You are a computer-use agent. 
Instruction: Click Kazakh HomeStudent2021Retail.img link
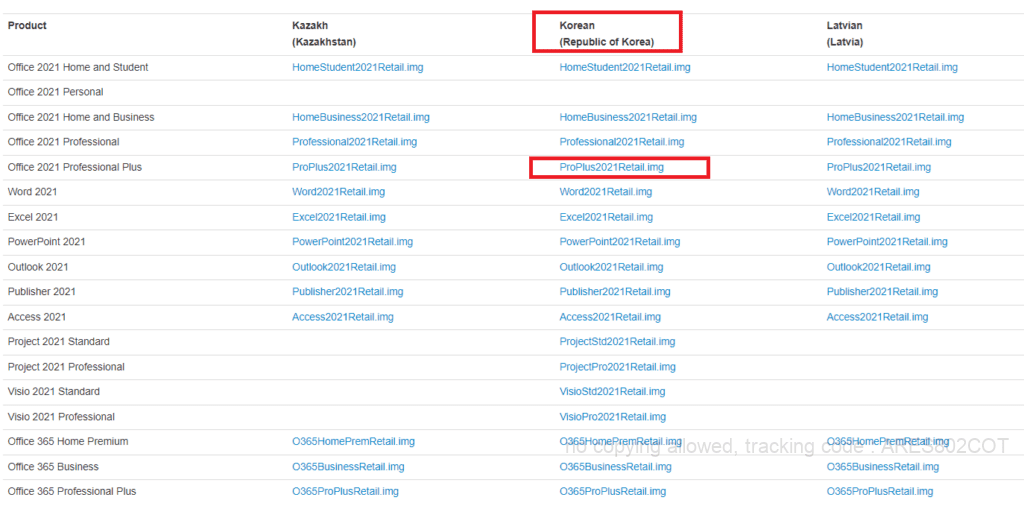[x=358, y=67]
